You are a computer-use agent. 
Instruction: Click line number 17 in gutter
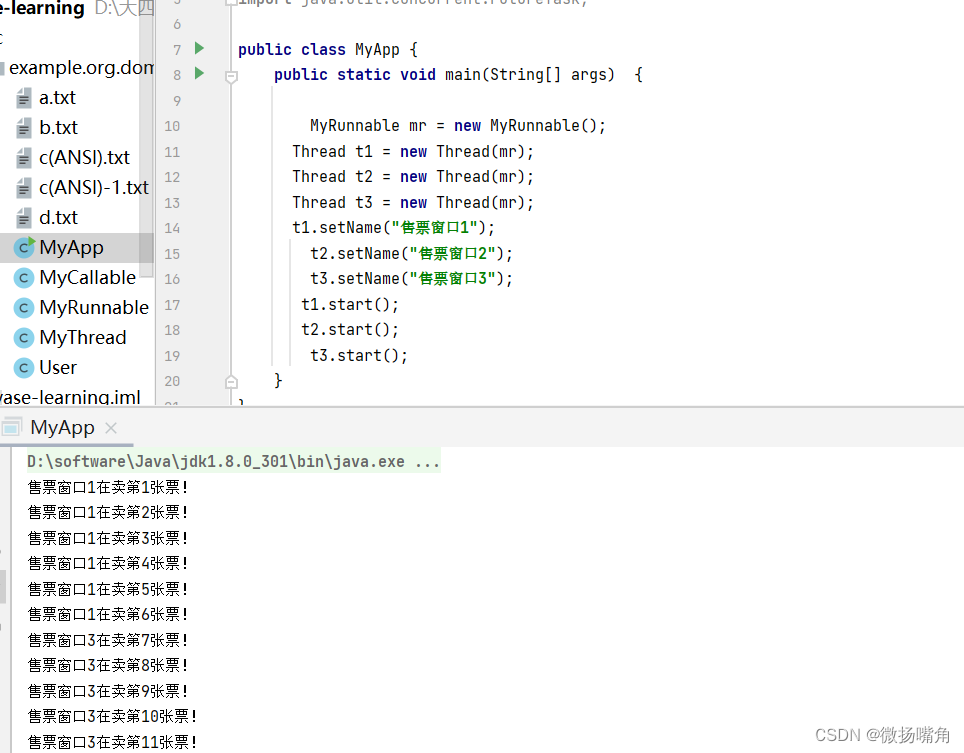[x=172, y=306]
